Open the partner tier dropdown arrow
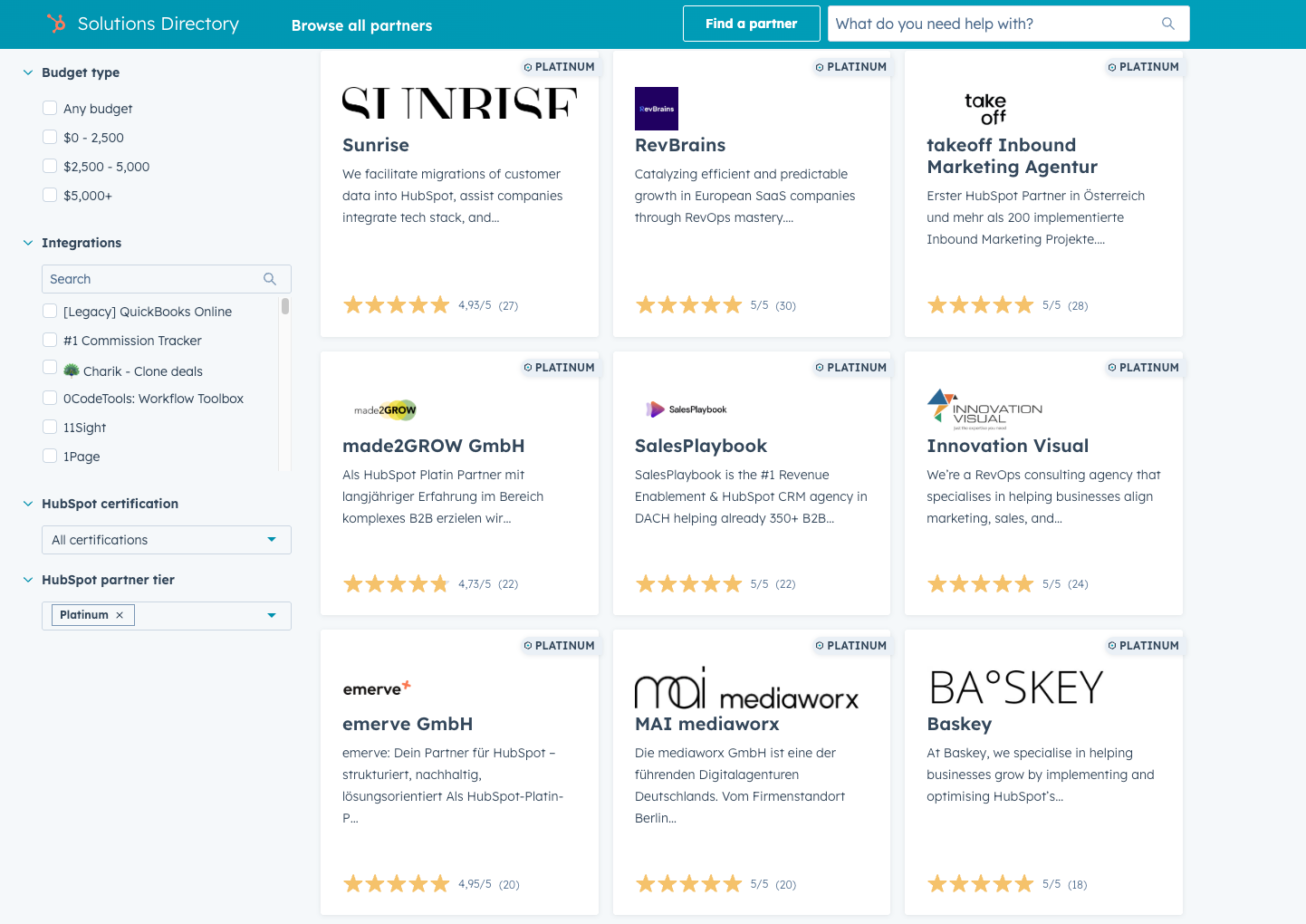Image resolution: width=1306 pixels, height=924 pixels. pyautogui.click(x=272, y=616)
